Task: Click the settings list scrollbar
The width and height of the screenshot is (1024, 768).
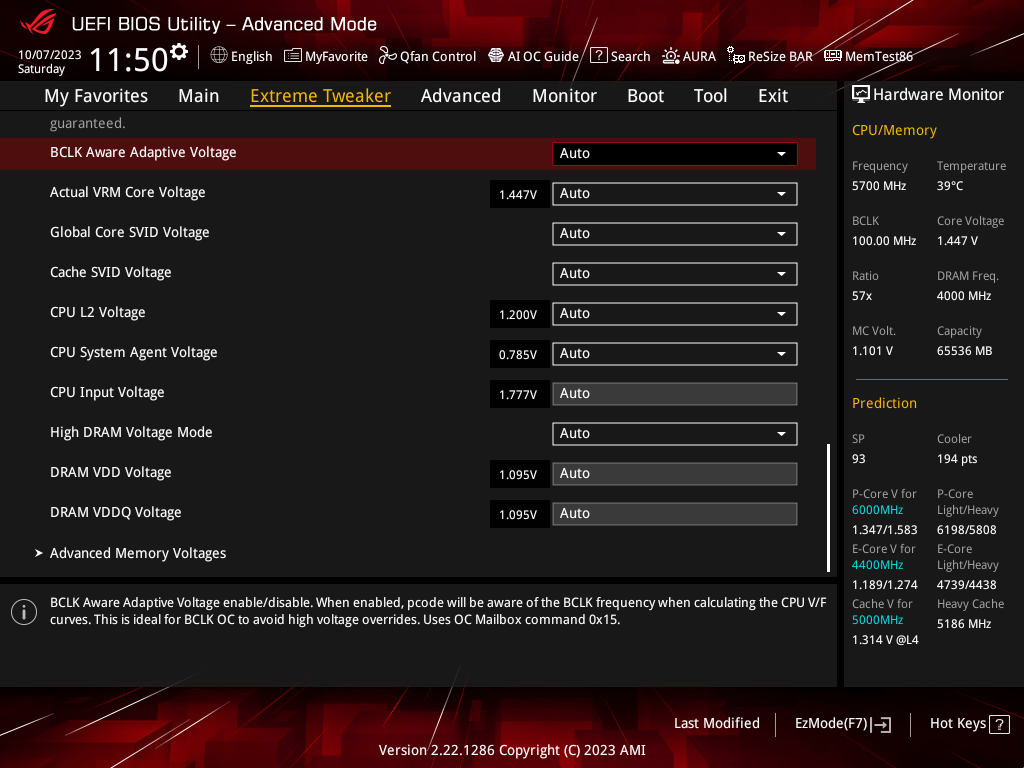Action: [x=828, y=508]
